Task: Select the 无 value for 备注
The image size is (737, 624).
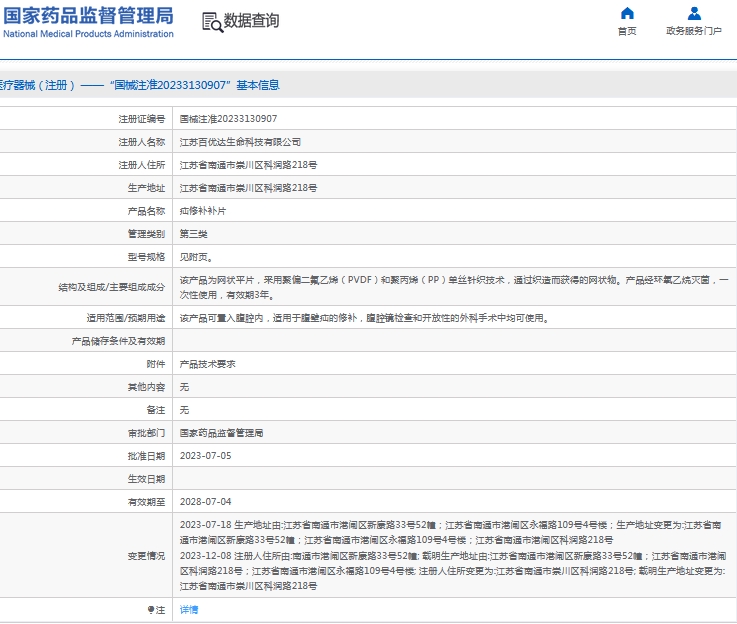Action: 184,410
